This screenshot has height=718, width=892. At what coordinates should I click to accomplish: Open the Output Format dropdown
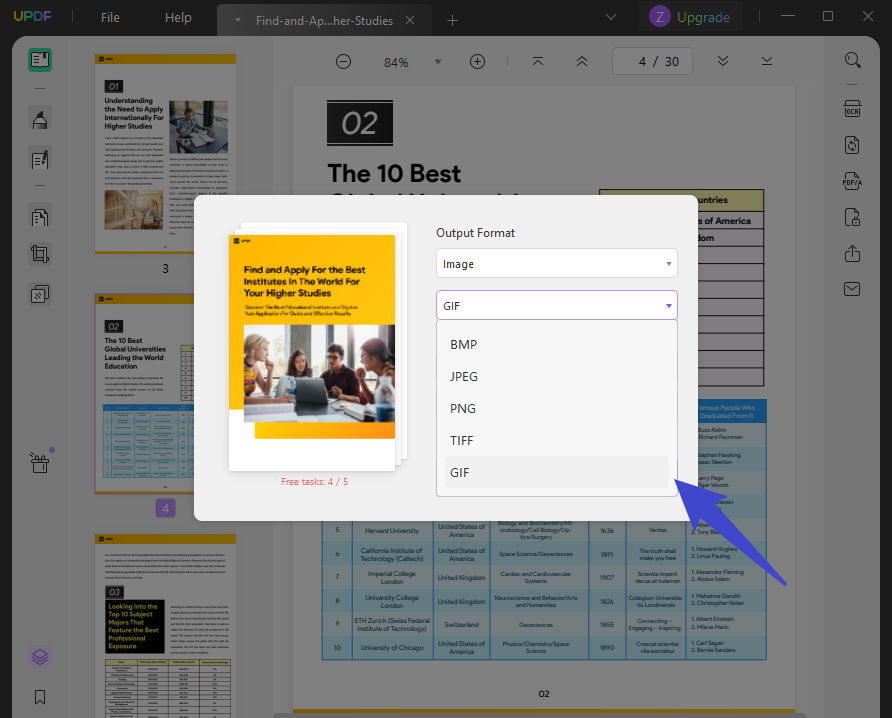[x=556, y=263]
